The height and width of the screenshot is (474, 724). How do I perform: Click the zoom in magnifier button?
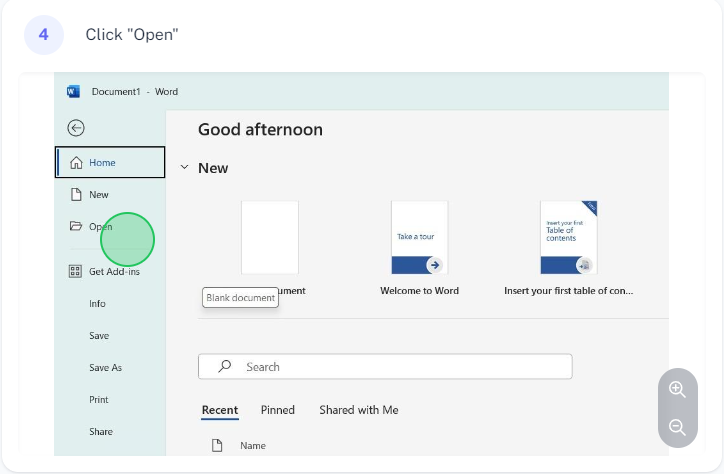pyautogui.click(x=677, y=389)
